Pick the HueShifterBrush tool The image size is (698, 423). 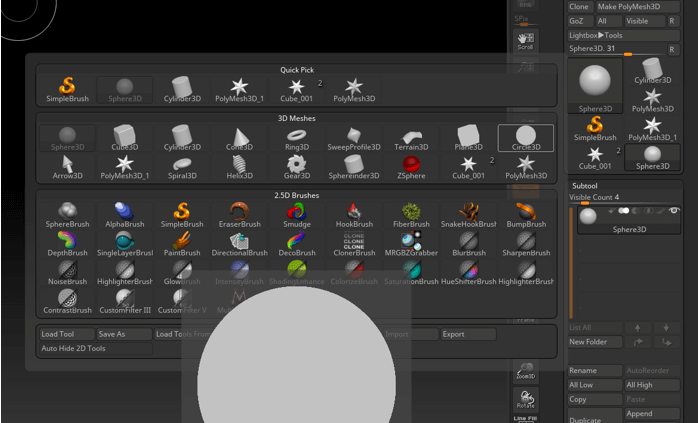click(x=469, y=273)
